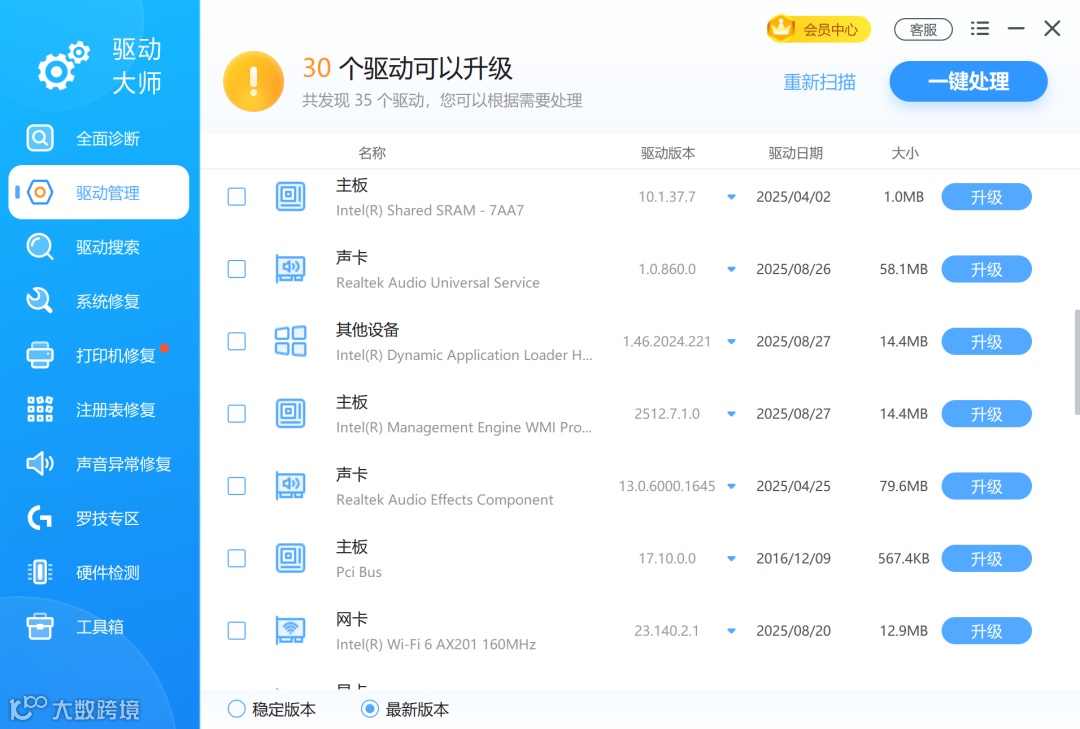Expand version dropdown for 13.0.6000.1645
1080x729 pixels.
point(731,486)
